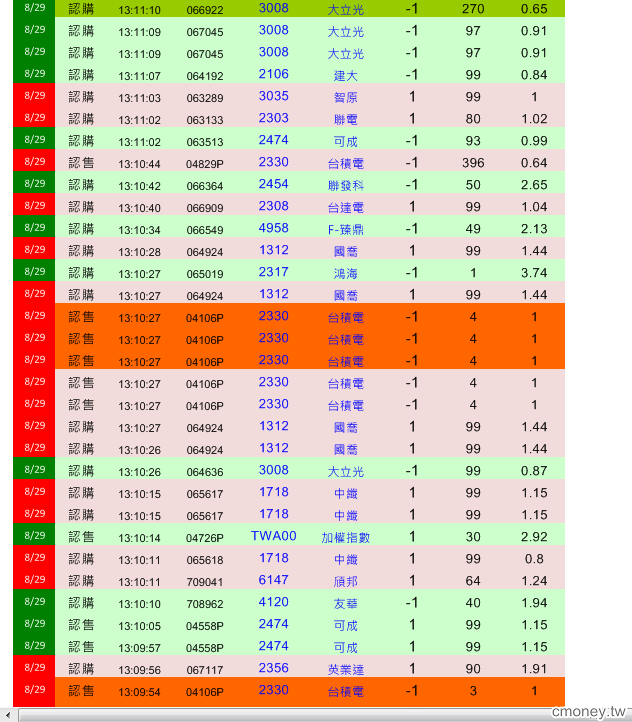Select warrant code 064192 cell

(x=205, y=76)
